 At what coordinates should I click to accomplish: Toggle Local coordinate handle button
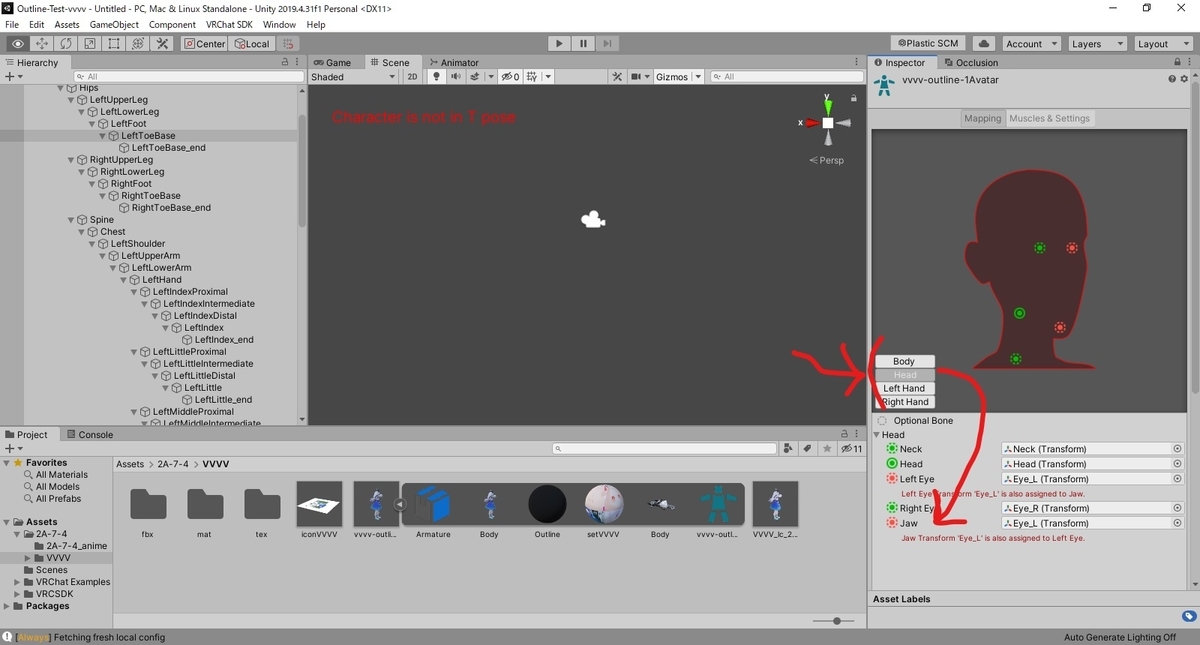252,44
